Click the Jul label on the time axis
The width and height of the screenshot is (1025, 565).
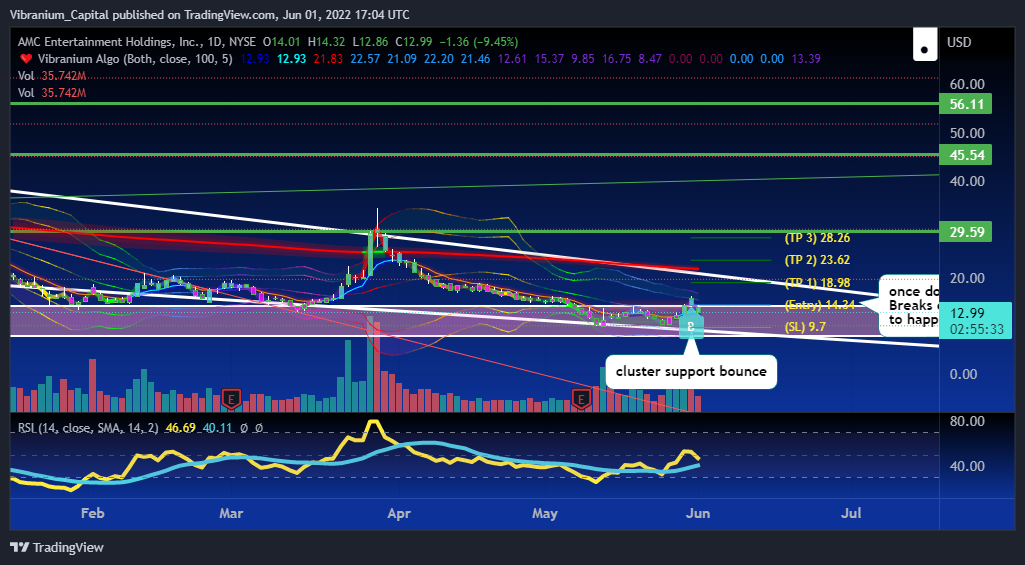tap(850, 513)
